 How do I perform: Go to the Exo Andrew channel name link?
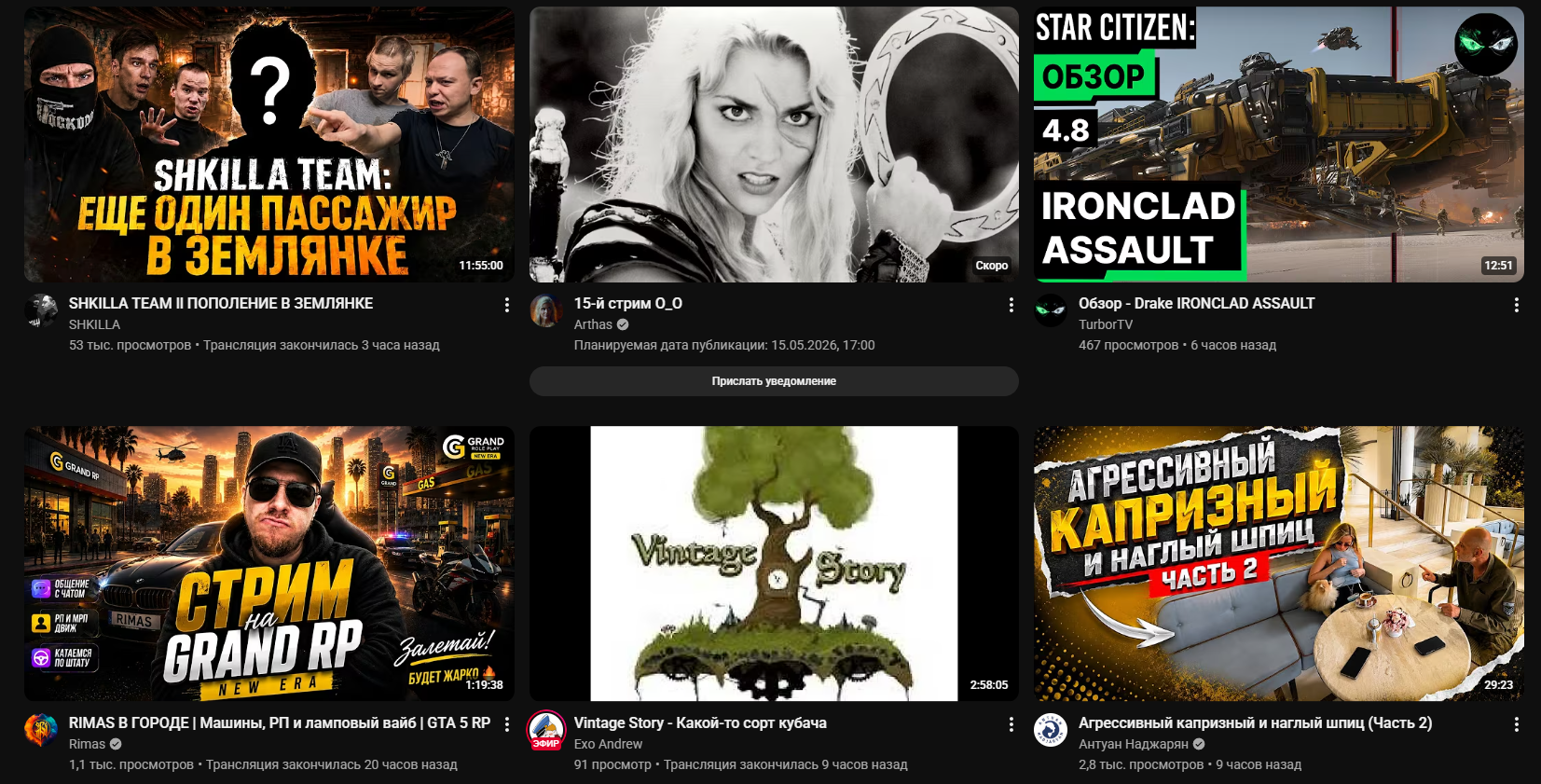point(608,744)
